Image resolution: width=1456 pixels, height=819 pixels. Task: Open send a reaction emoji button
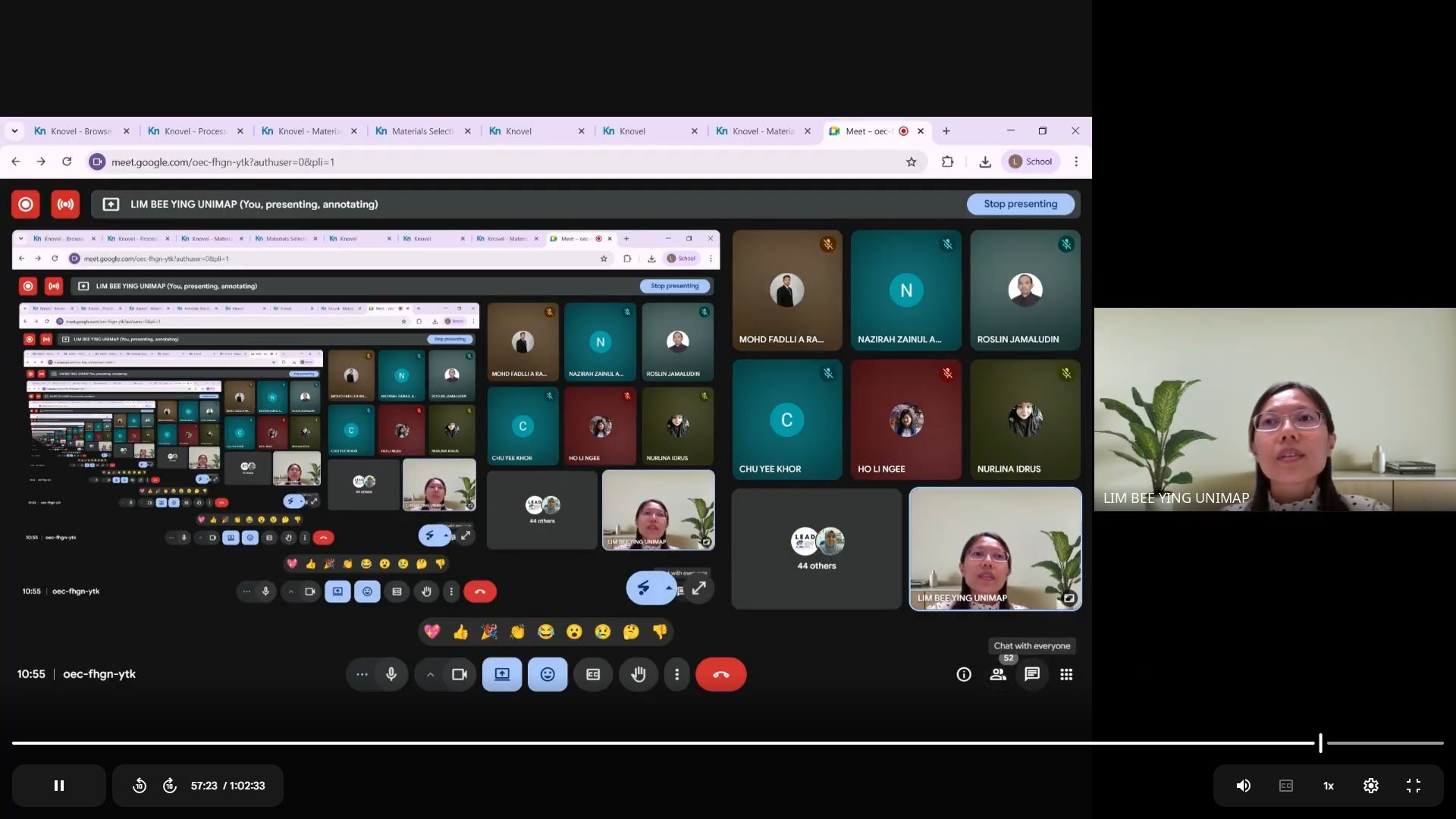click(548, 674)
